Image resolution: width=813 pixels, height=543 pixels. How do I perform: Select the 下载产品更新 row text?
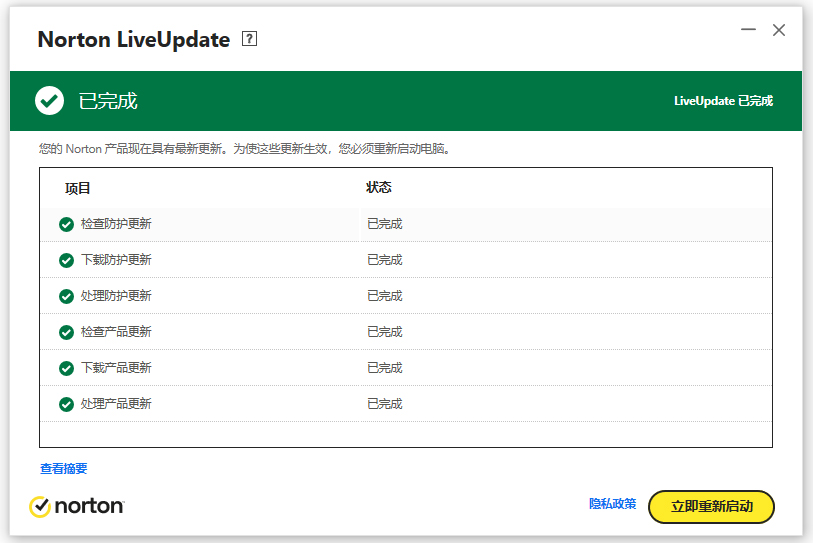pyautogui.click(x=116, y=368)
